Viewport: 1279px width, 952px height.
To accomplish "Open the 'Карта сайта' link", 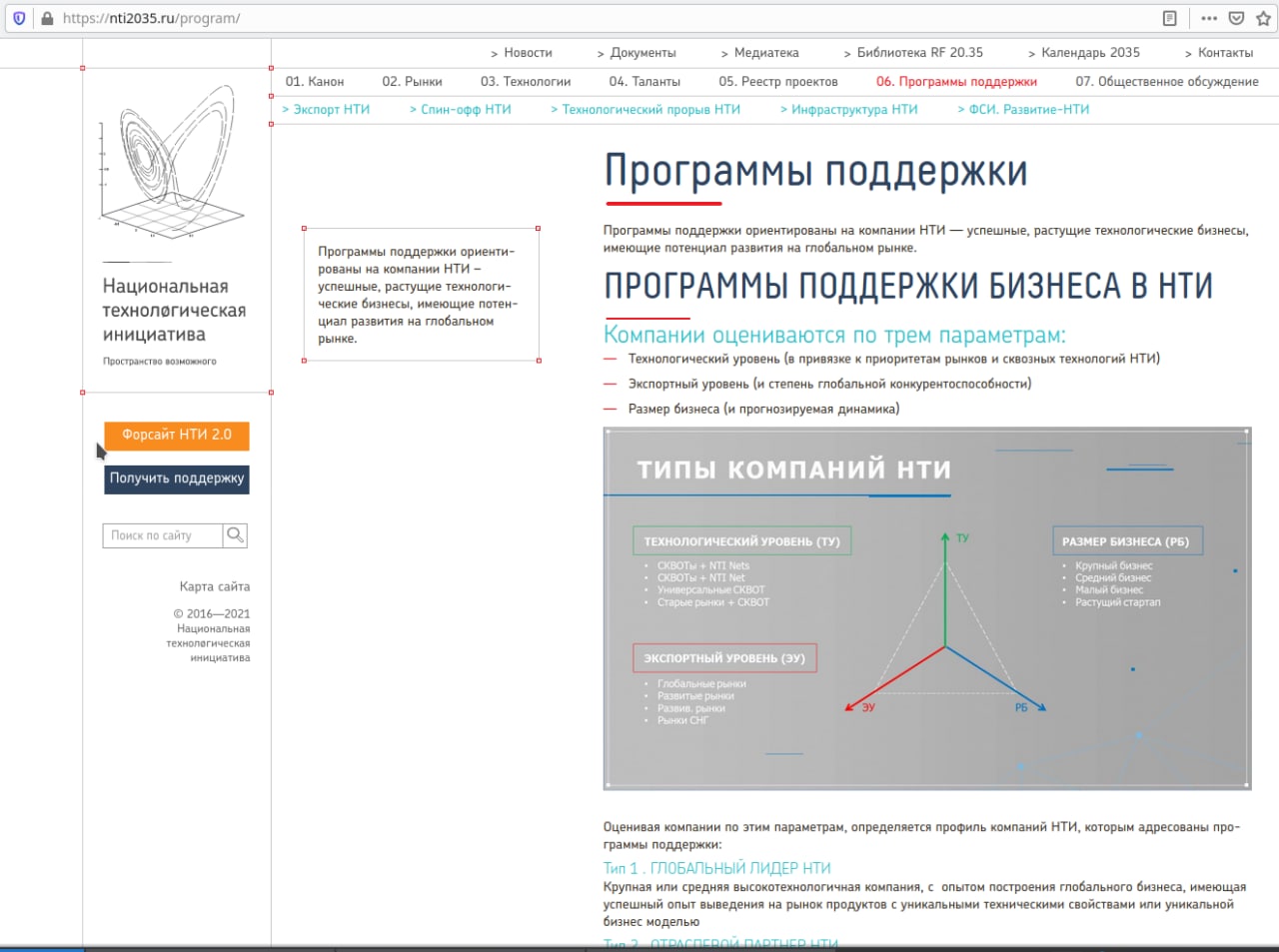I will click(x=215, y=586).
